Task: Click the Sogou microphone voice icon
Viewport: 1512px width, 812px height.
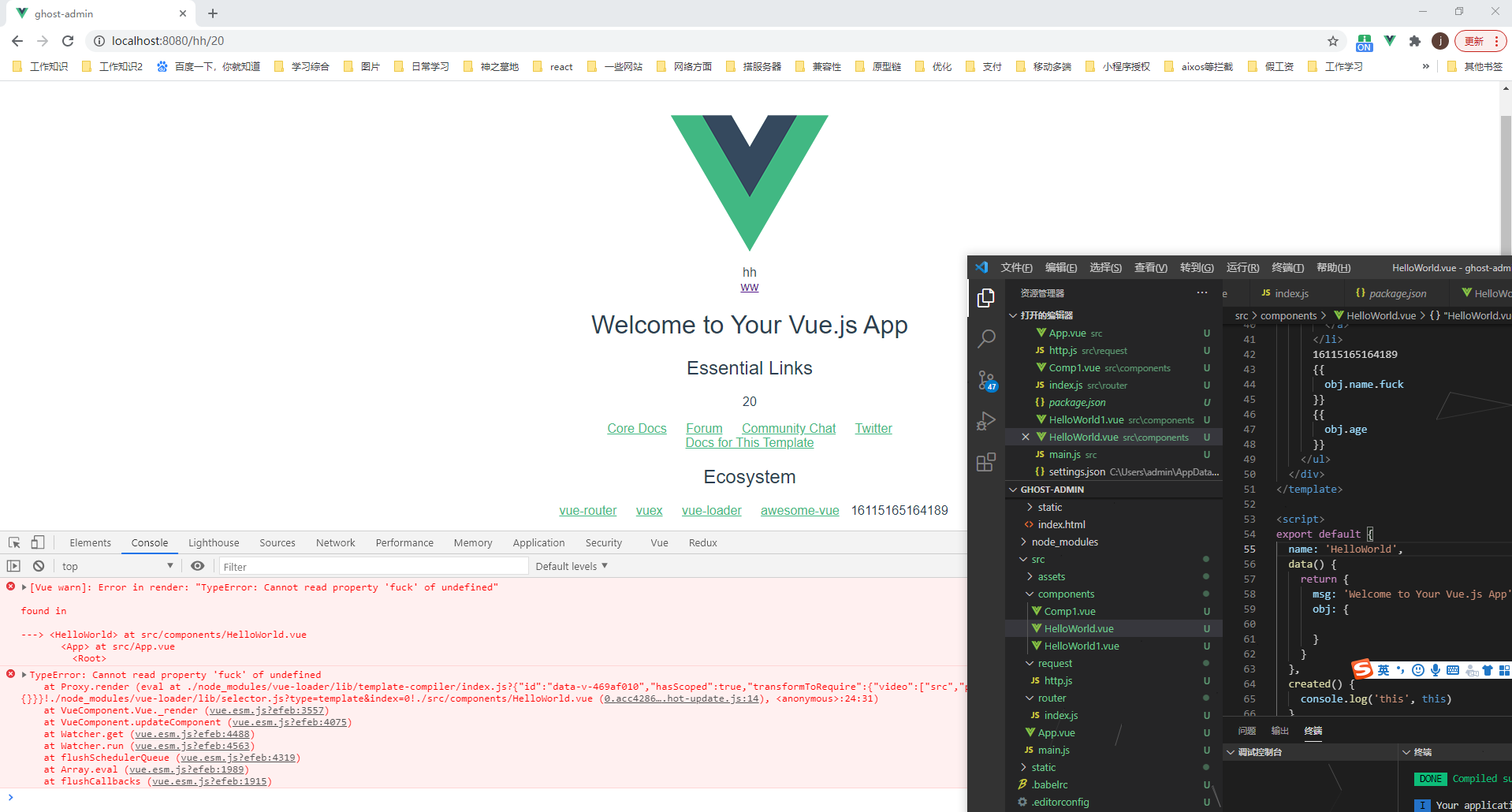Action: click(1436, 670)
